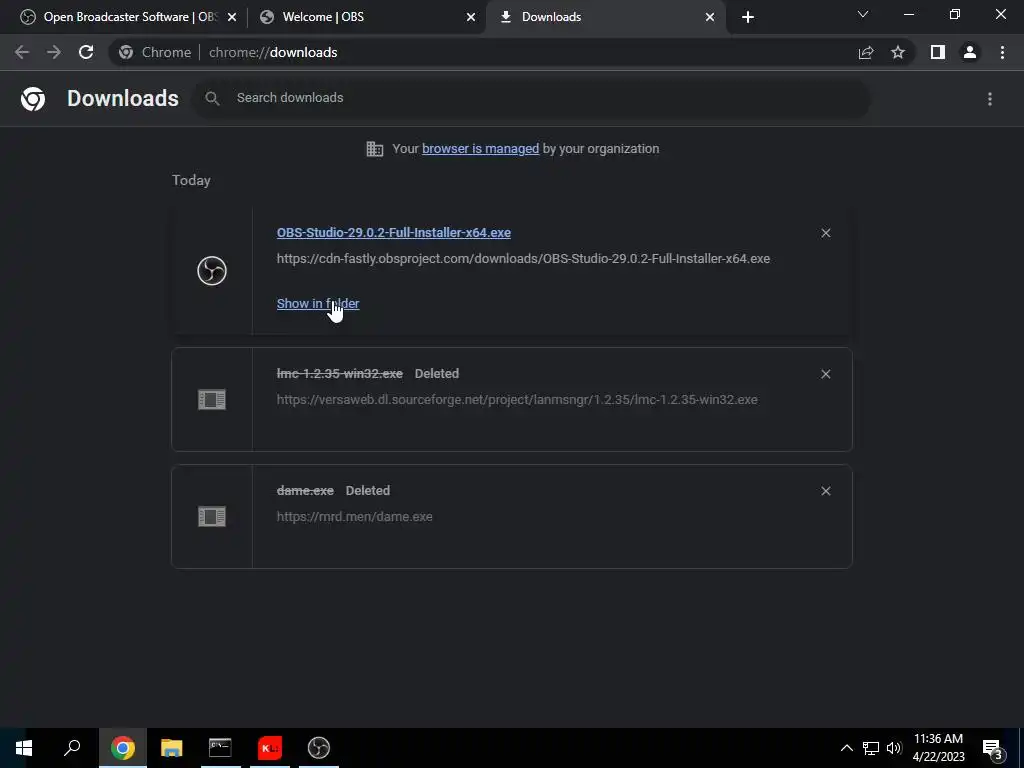Click the network tray icon

click(871, 748)
